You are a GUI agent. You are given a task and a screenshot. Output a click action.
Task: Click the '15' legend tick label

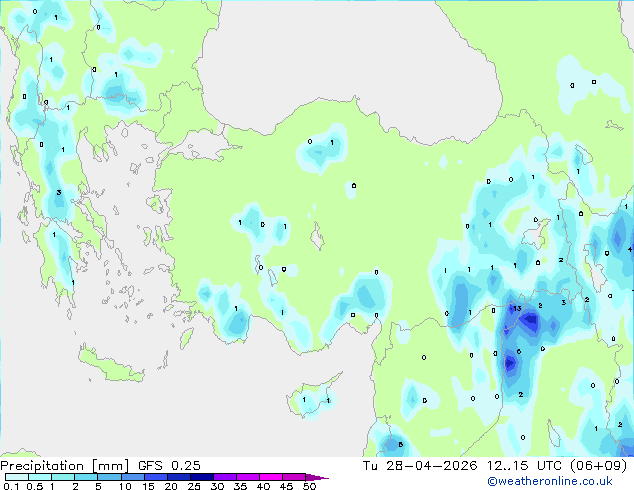tap(148, 486)
